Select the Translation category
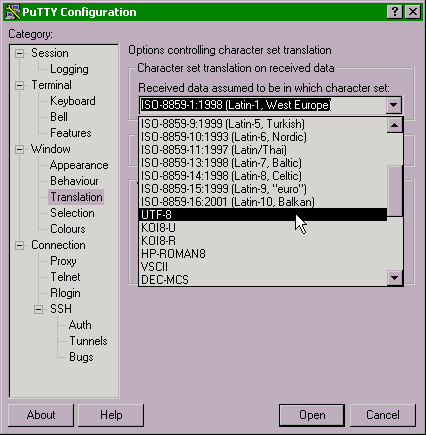The image size is (426, 435). point(76,197)
